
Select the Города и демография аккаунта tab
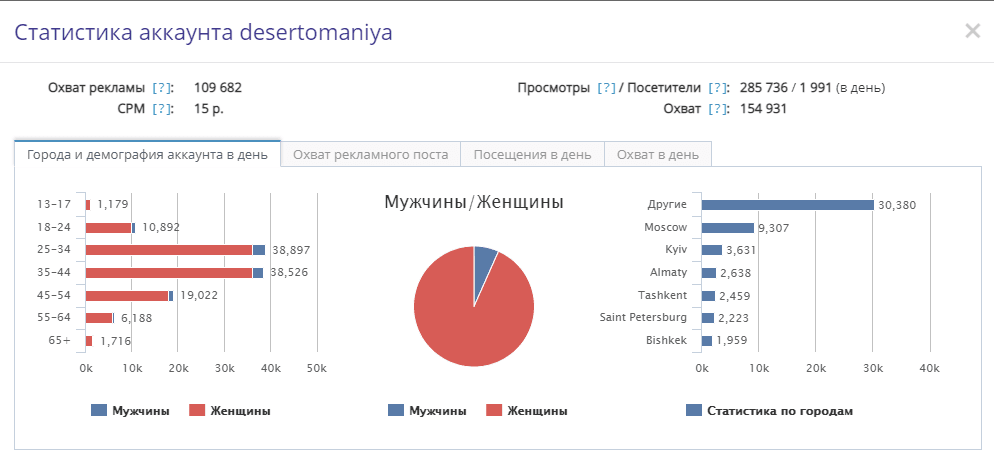click(147, 155)
